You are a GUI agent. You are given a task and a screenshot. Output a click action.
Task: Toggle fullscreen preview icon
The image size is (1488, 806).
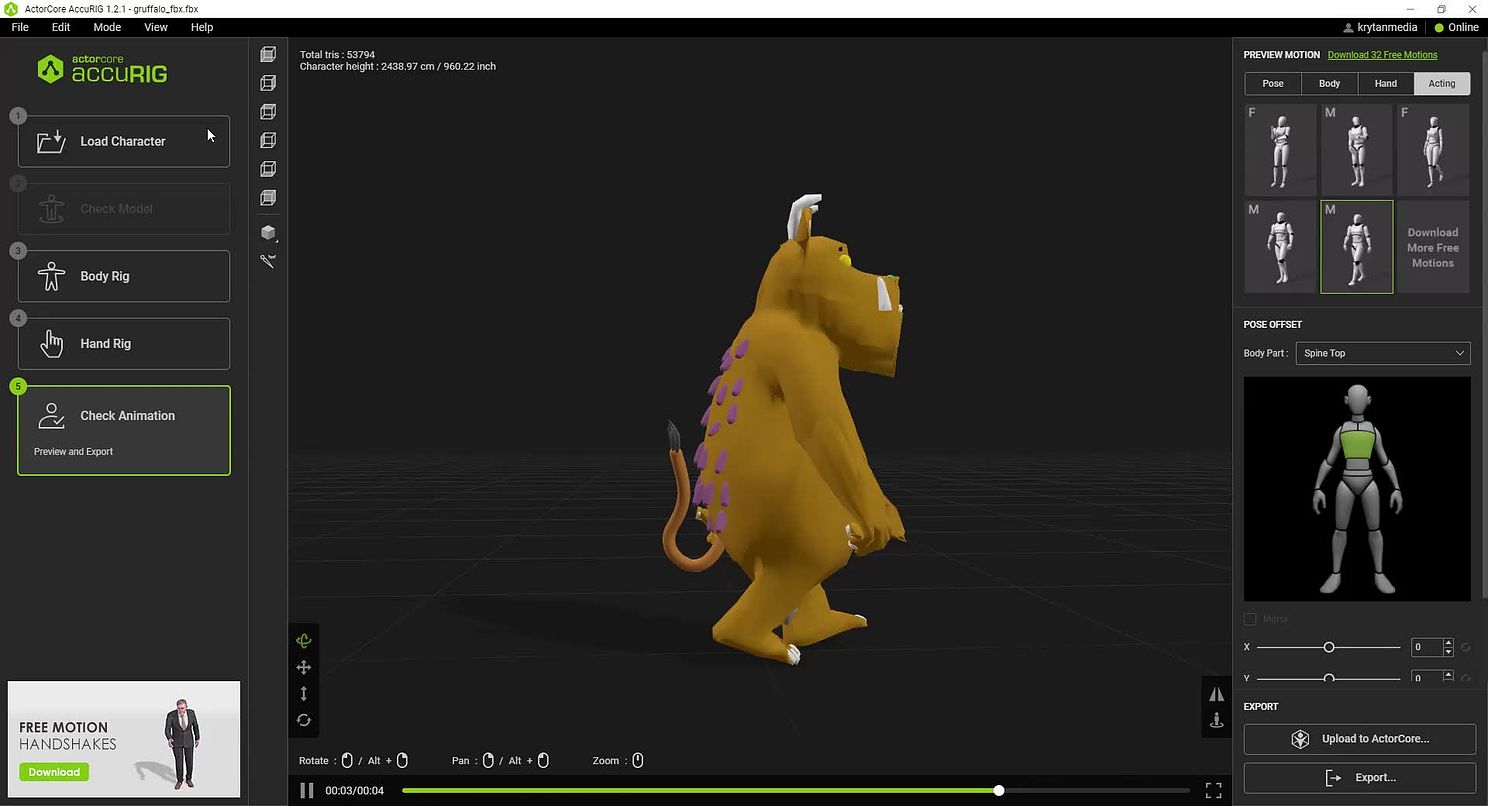click(1214, 791)
